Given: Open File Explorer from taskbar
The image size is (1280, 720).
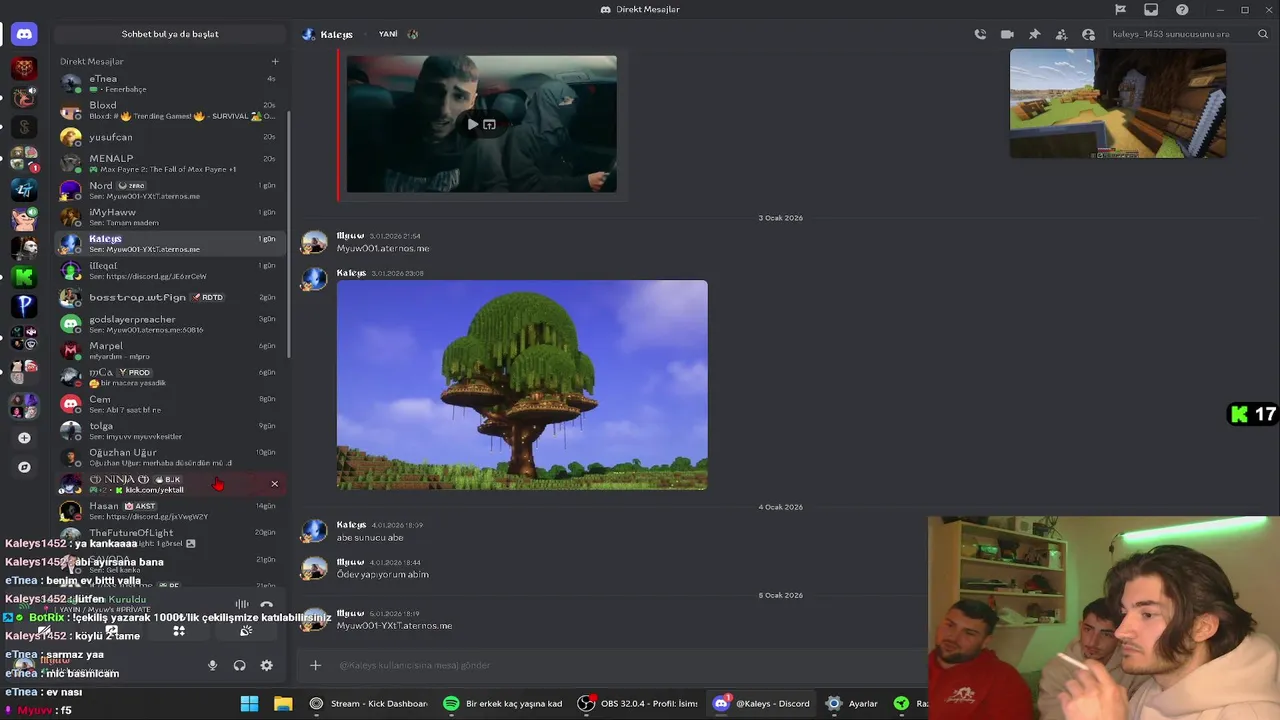Looking at the screenshot, I should coord(283,704).
